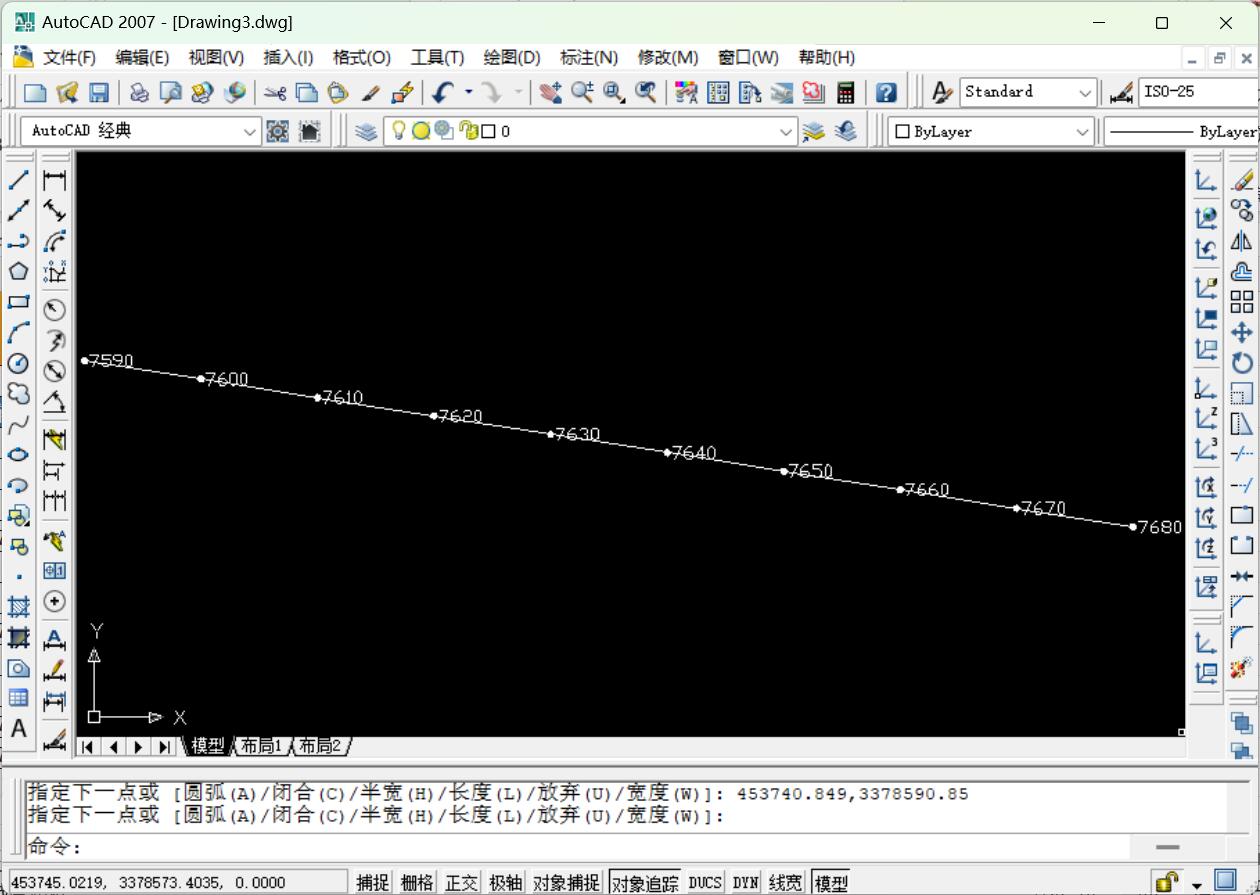Open the 编辑(E) menu
The width and height of the screenshot is (1260, 895).
tap(142, 57)
